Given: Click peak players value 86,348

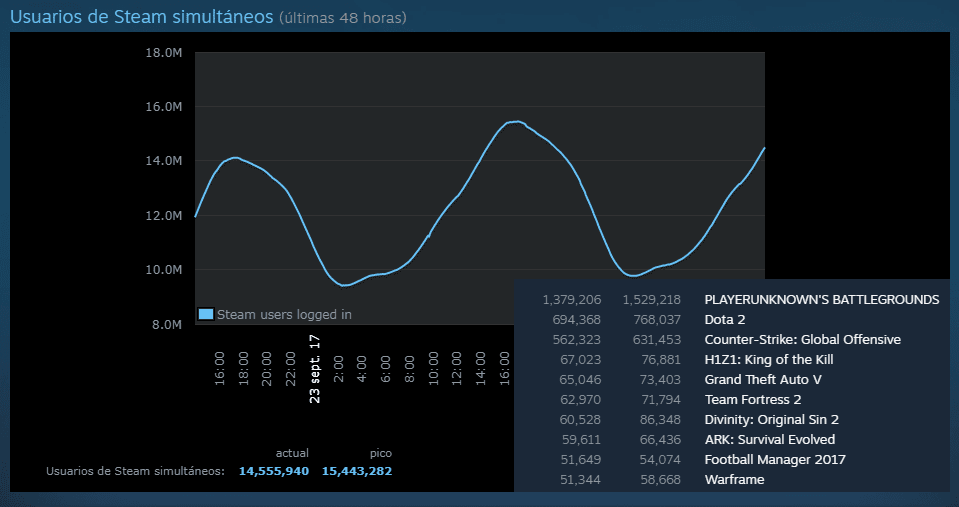Looking at the screenshot, I should (661, 420).
